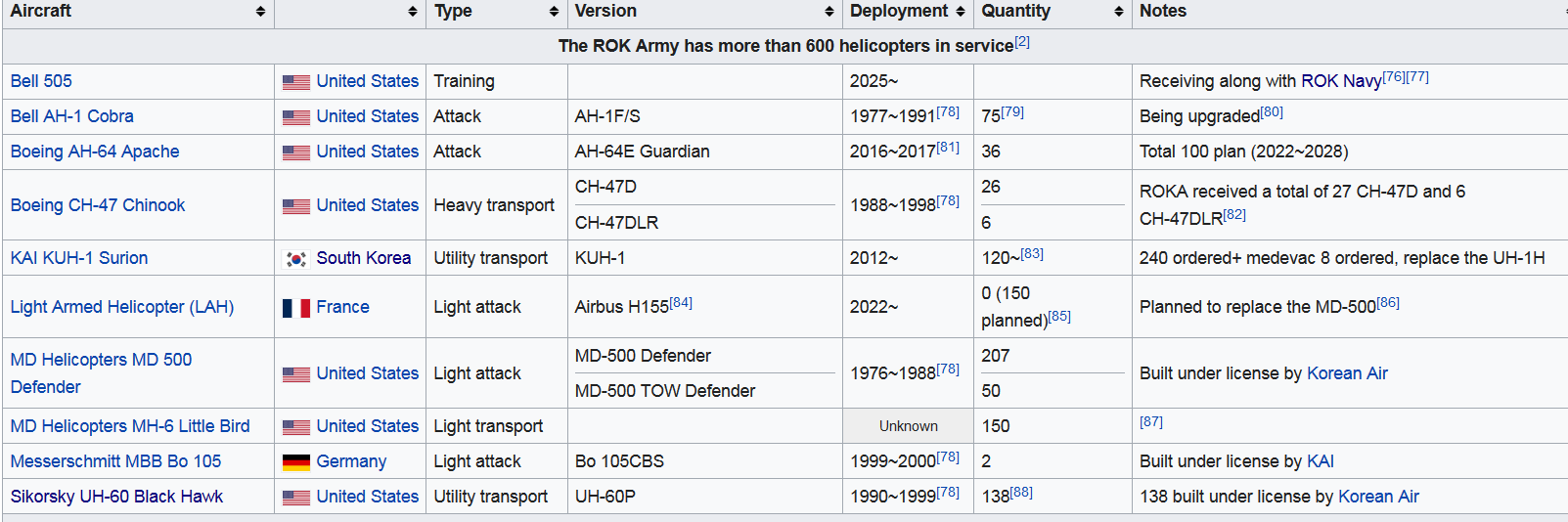This screenshot has height=522, width=1568.
Task: Click Germany flag in Bo 105 row
Action: (296, 462)
